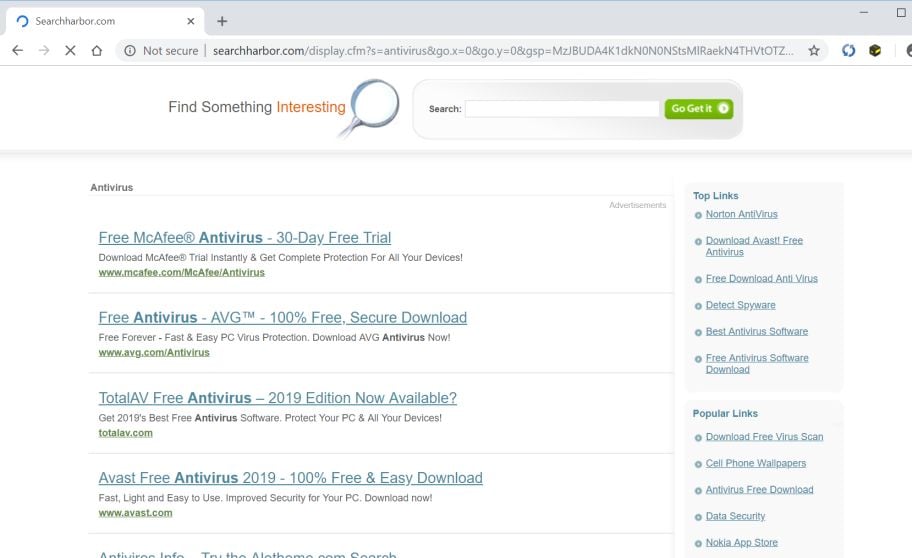Image resolution: width=912 pixels, height=558 pixels.
Task: Open the browser home page icon
Action: [x=97, y=51]
